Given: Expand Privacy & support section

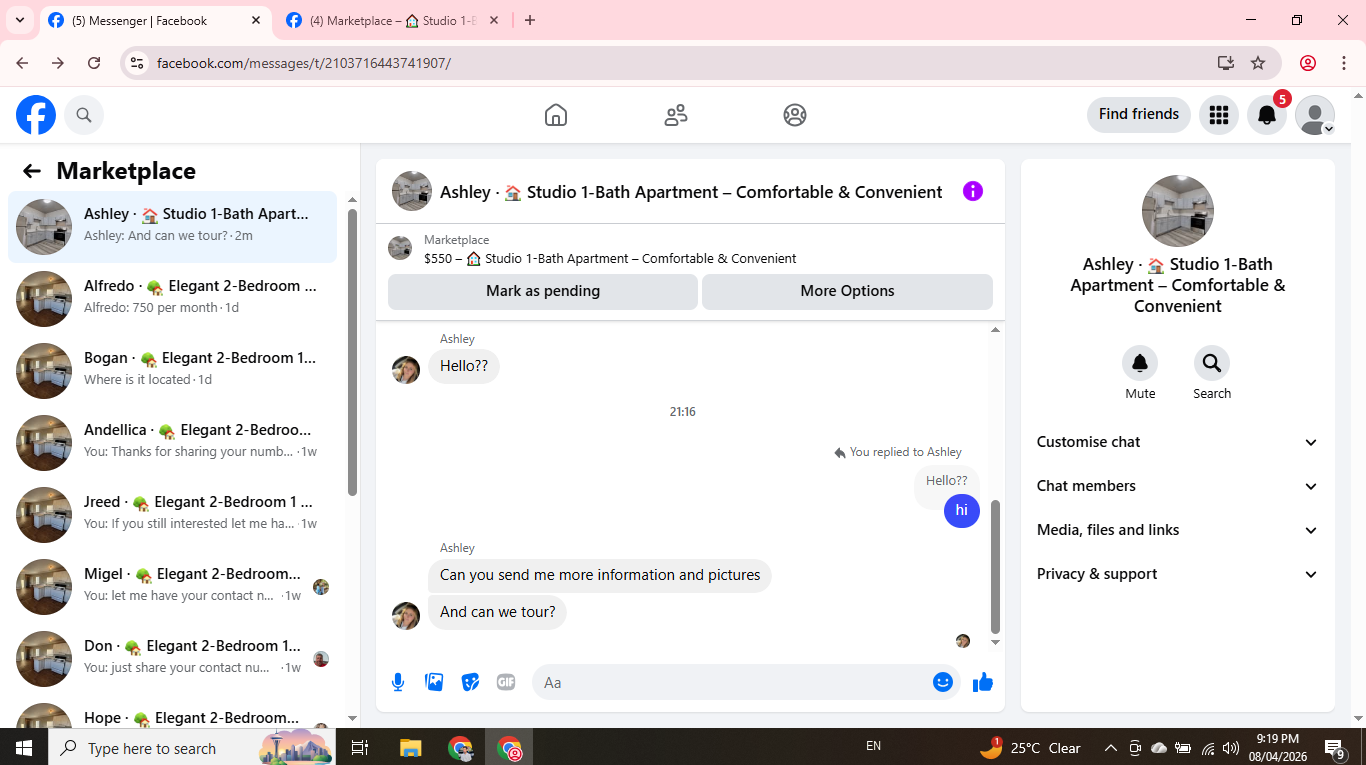Looking at the screenshot, I should coord(1178,574).
